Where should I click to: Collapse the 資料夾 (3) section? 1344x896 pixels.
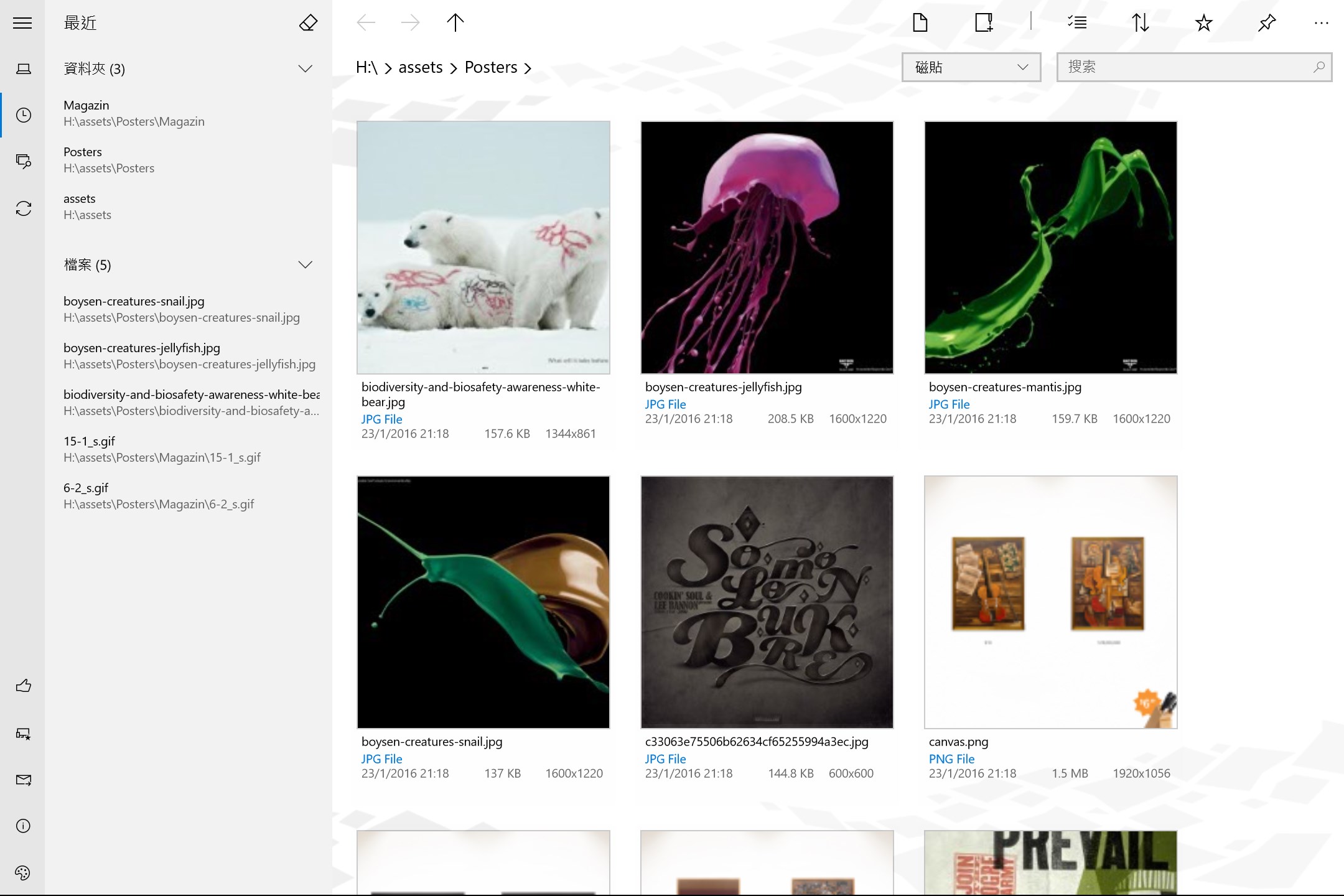(x=305, y=68)
